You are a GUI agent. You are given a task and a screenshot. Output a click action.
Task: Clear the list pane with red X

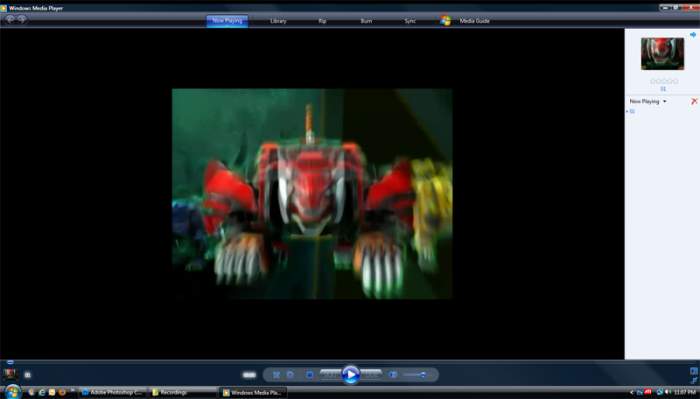[x=694, y=101]
